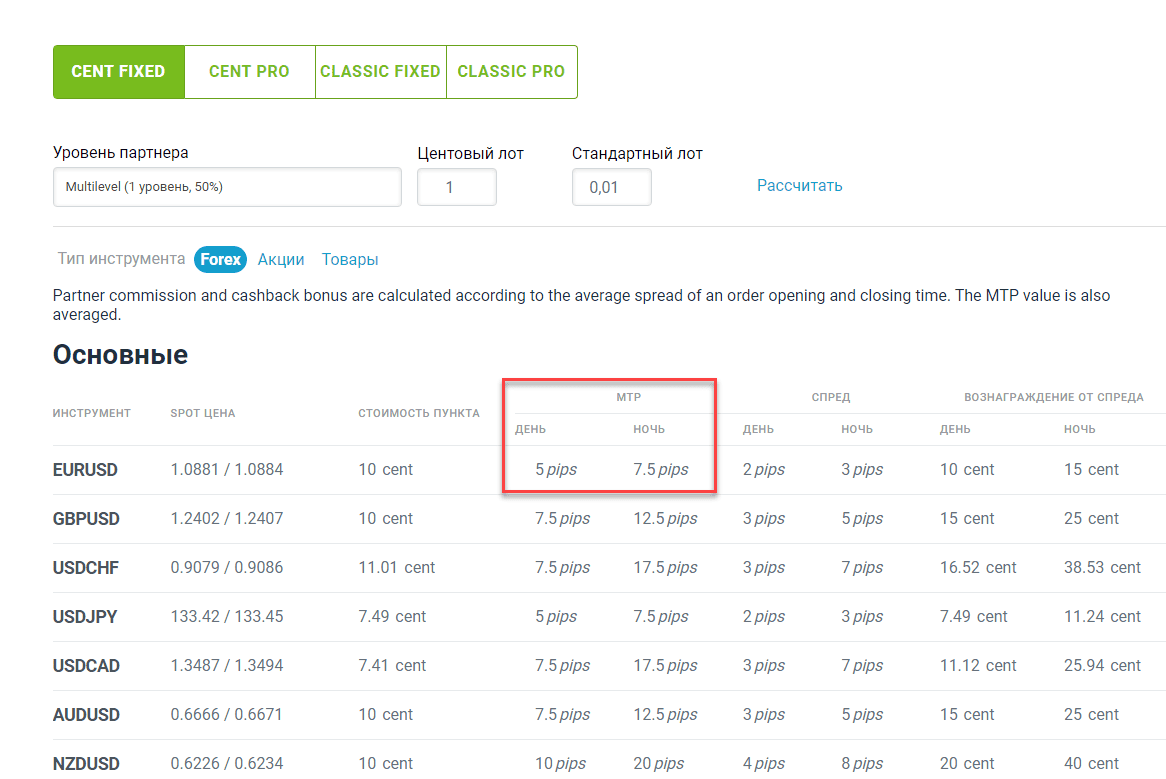The image size is (1166, 779).
Task: Open the Уровень партнера dropdown
Action: (227, 187)
